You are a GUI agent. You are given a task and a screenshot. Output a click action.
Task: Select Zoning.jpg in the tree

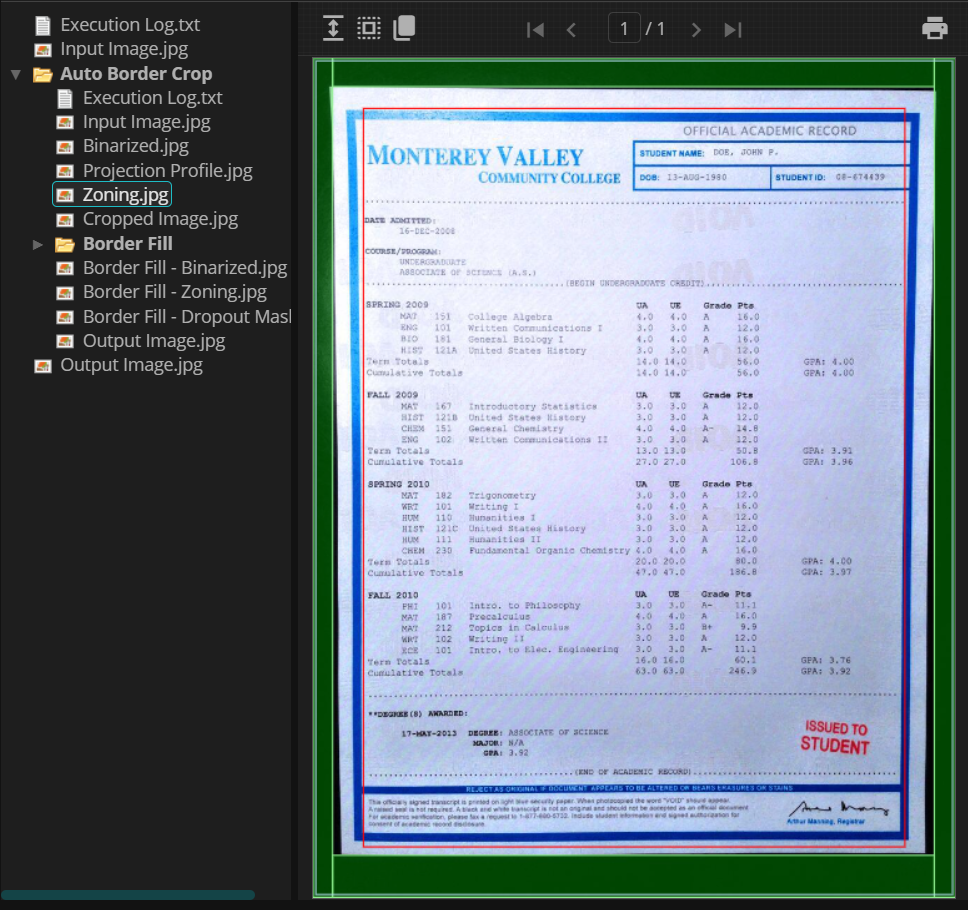click(x=125, y=194)
